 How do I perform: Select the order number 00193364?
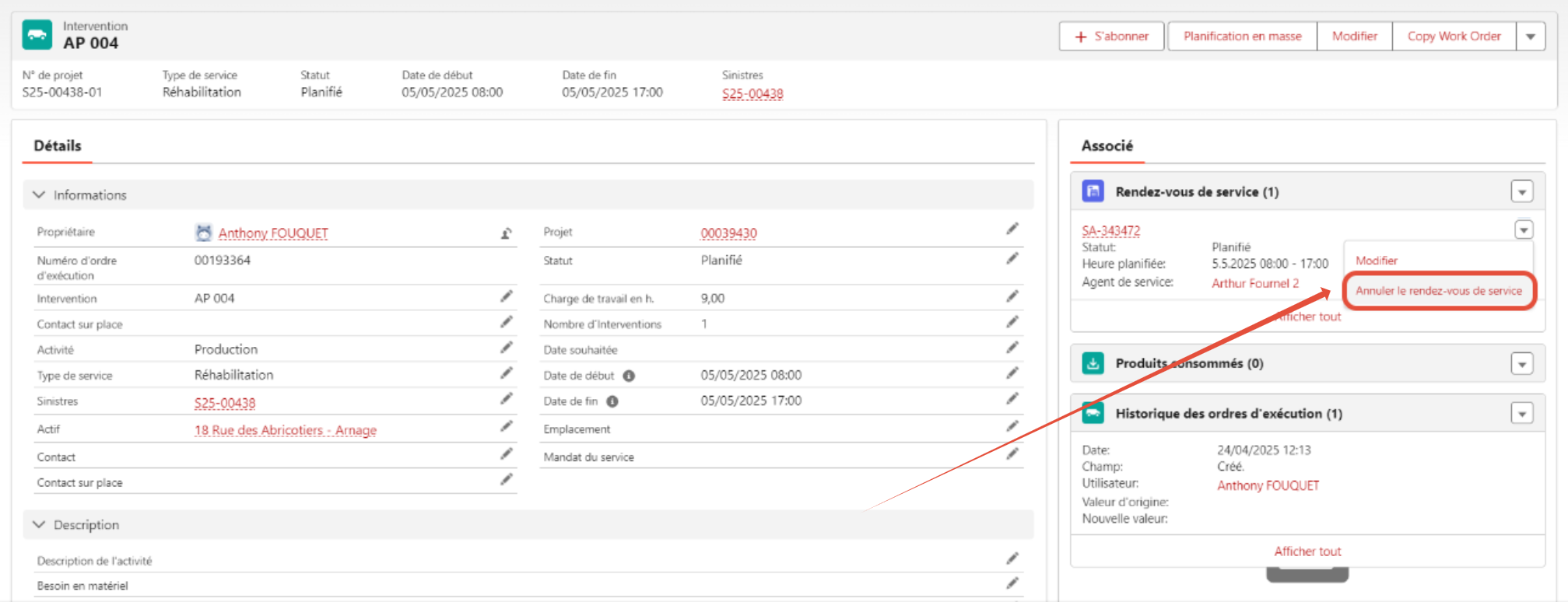click(x=223, y=260)
